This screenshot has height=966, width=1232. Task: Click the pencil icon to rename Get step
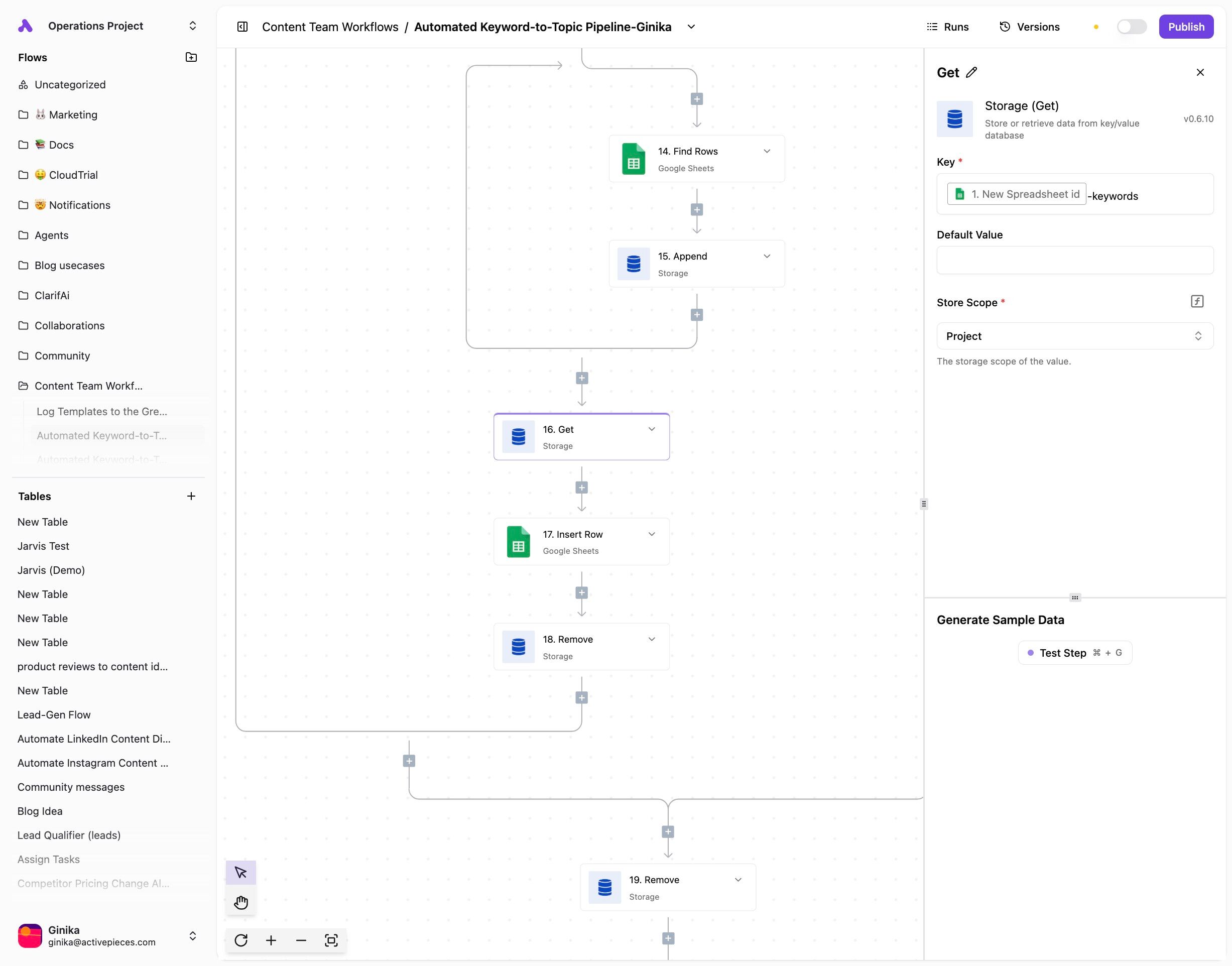coord(971,72)
